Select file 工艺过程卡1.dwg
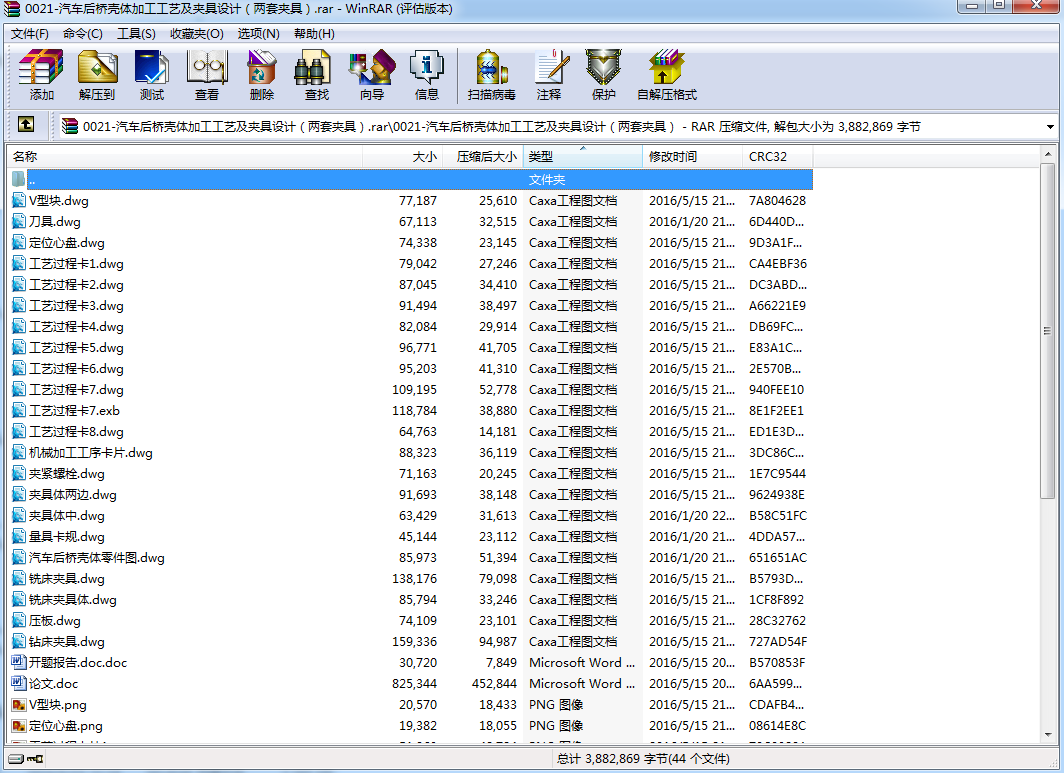Screen dimensions: 1064x773 [x=76, y=264]
